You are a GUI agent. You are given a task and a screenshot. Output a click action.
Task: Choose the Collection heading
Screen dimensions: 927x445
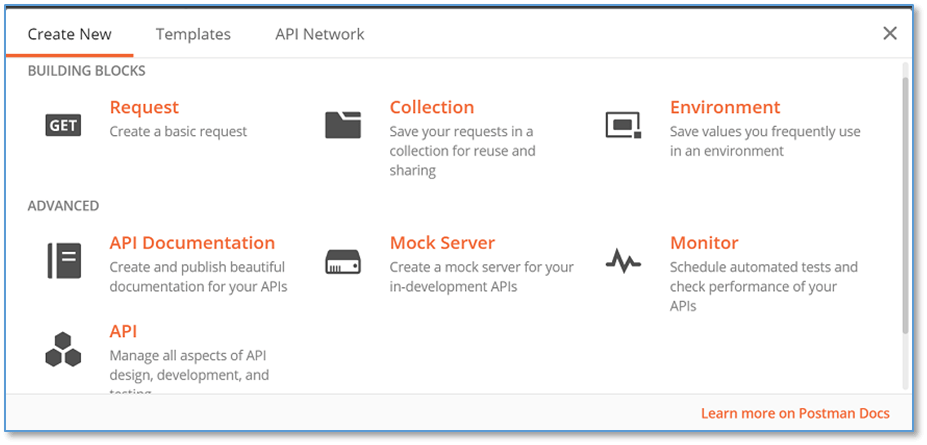[x=432, y=108]
